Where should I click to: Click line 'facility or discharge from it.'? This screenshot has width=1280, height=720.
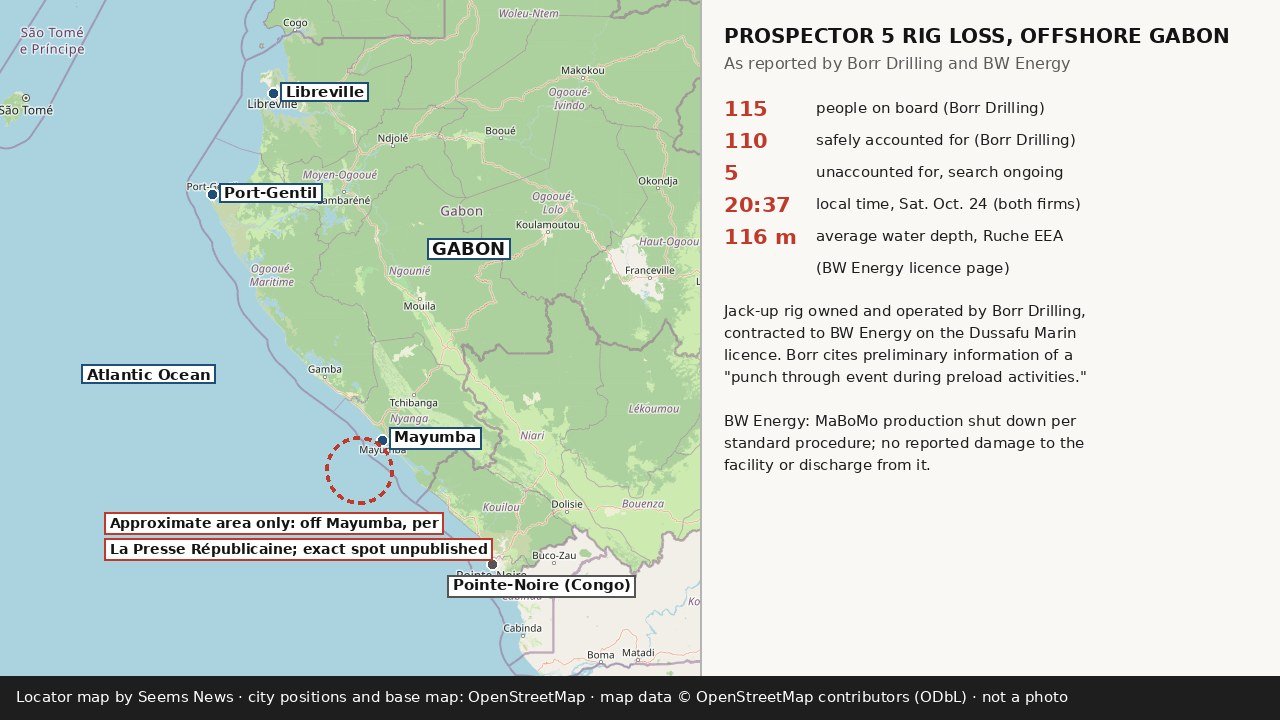pos(827,465)
